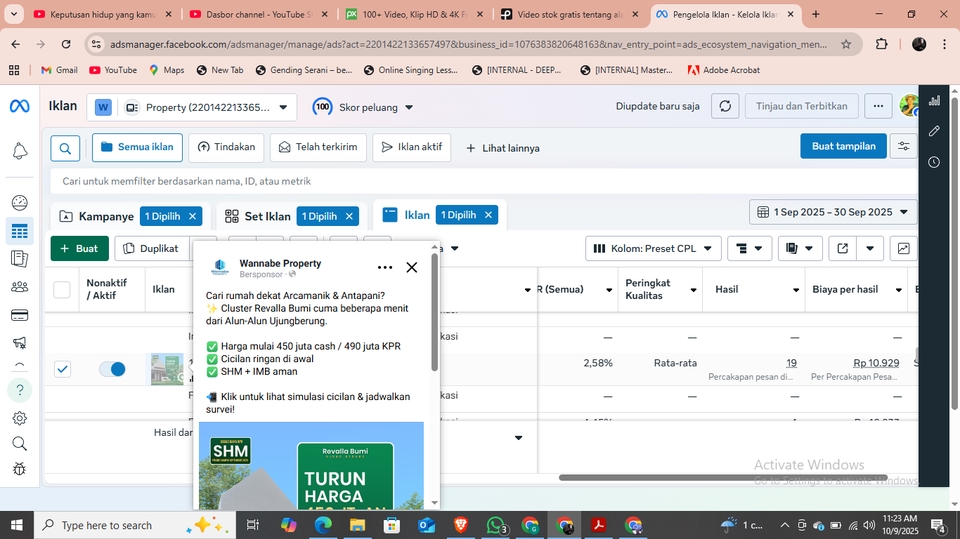Screen dimensions: 960x539
Task: Uncheck the selected ad row checkbox
Action: pos(62,369)
